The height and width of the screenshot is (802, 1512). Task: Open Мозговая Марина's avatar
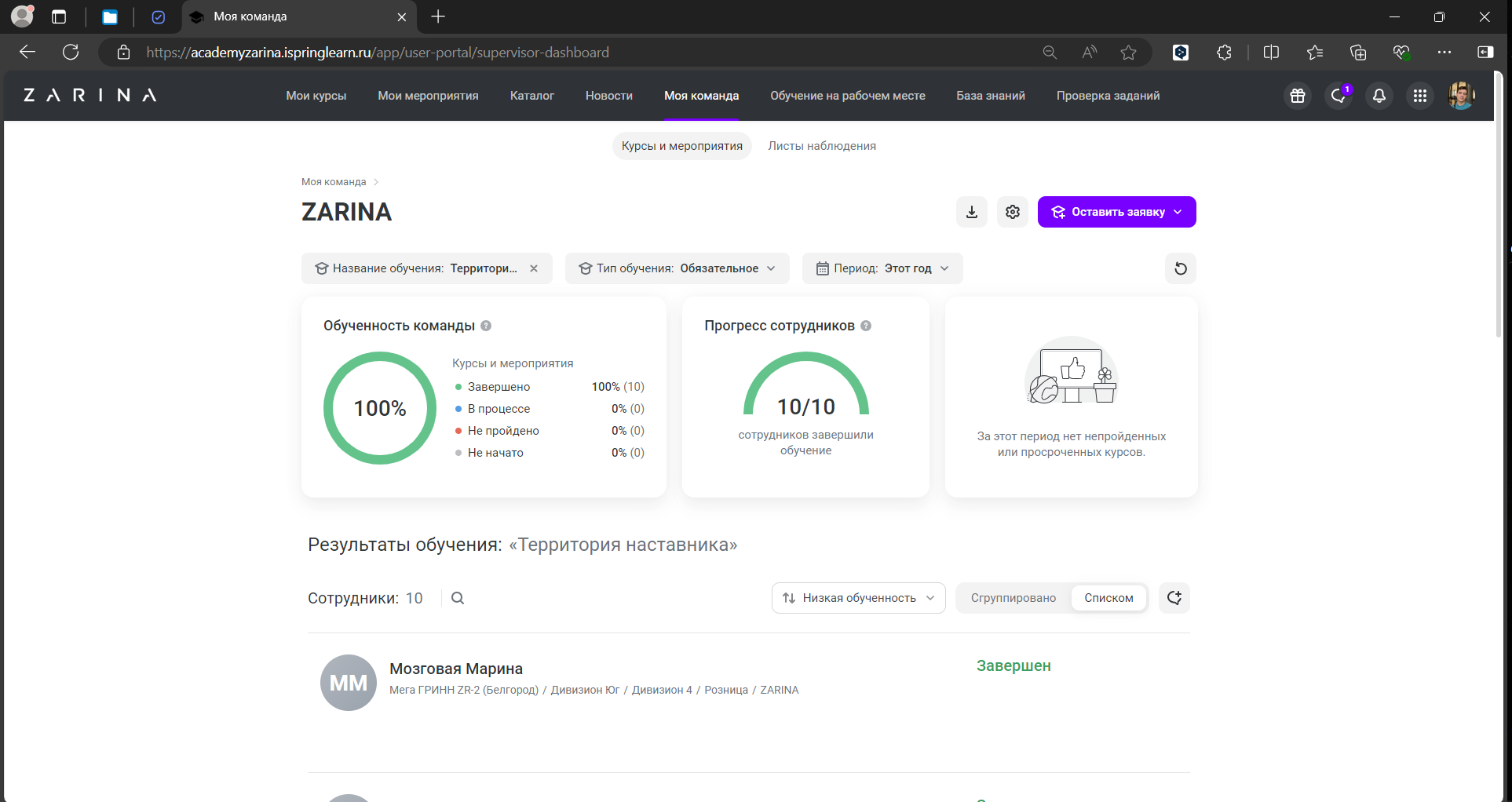coord(349,682)
